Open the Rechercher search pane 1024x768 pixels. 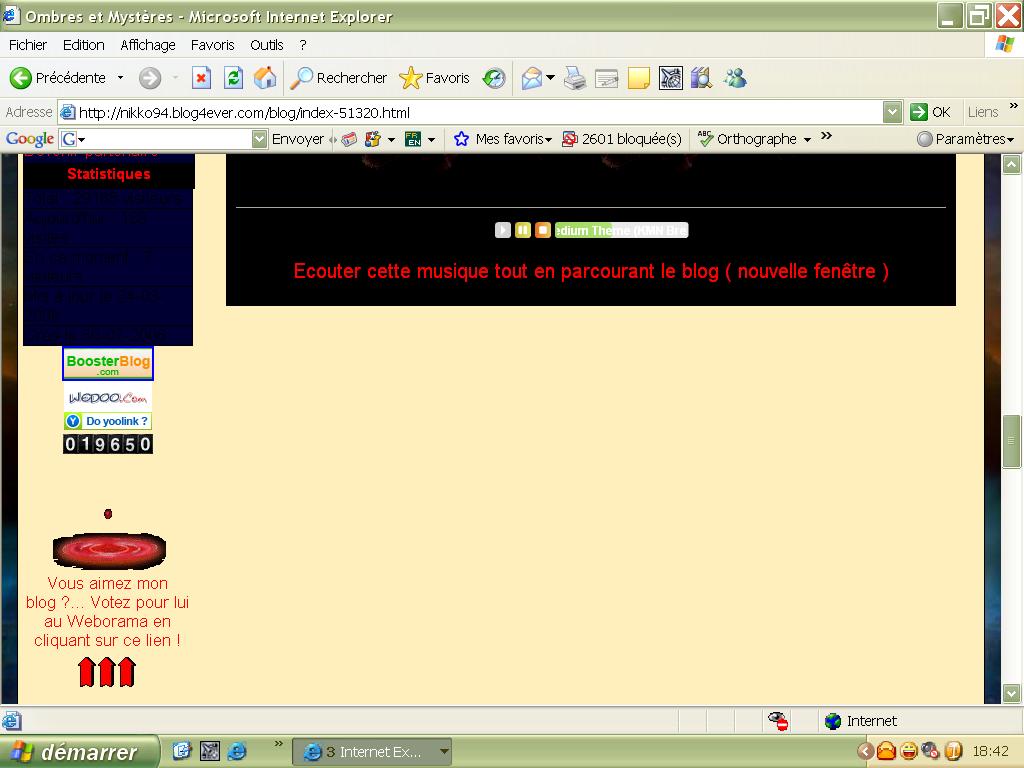[338, 78]
